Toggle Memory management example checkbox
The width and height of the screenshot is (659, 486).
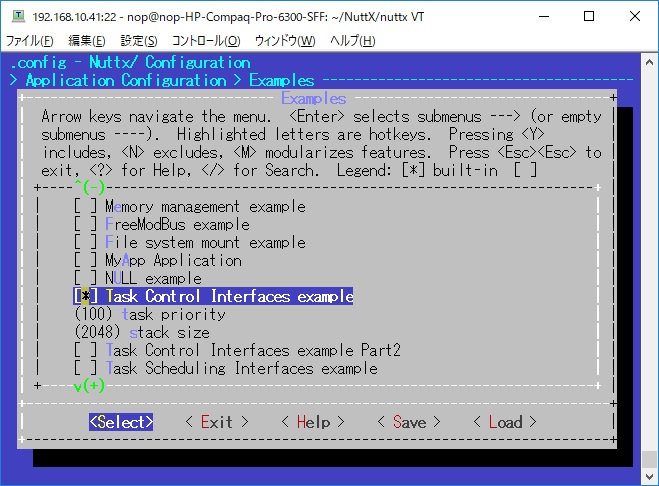pyautogui.click(x=85, y=206)
